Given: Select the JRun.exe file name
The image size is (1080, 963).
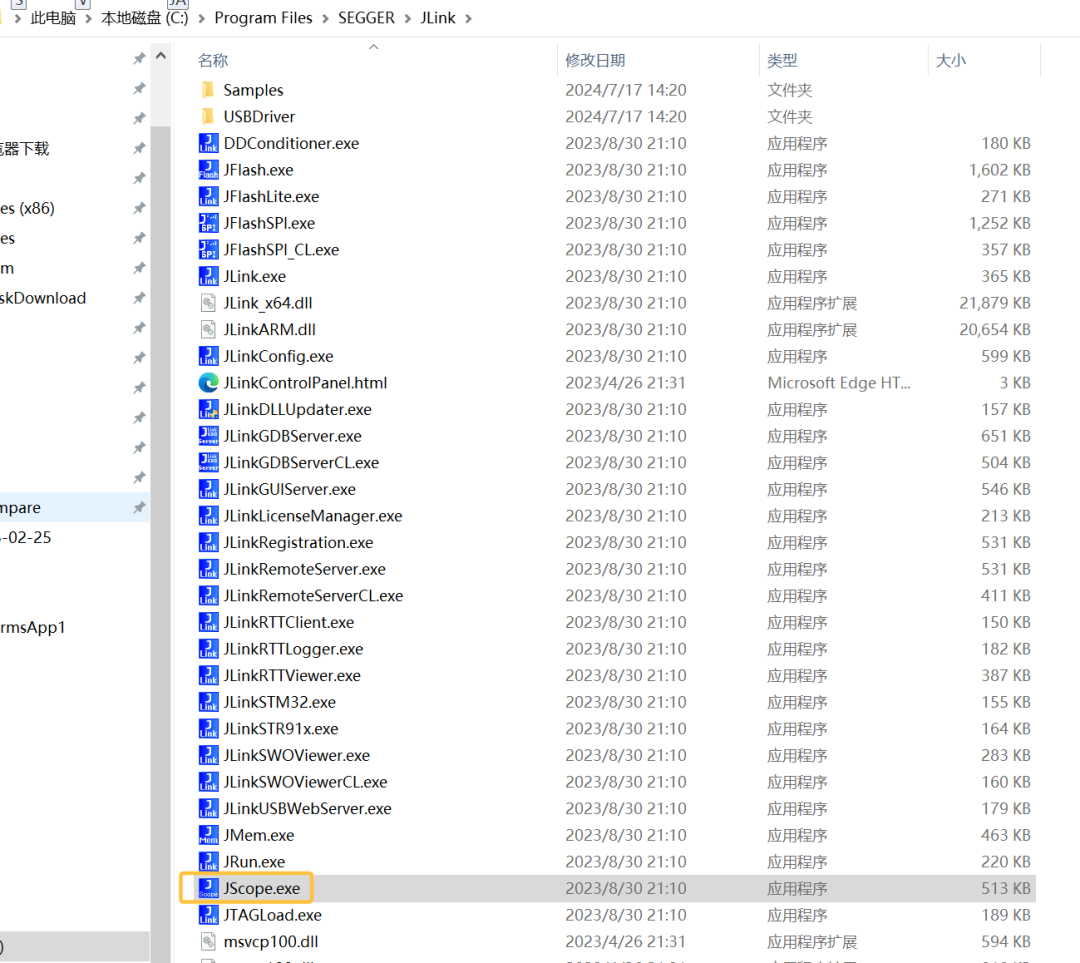Looking at the screenshot, I should [254, 862].
